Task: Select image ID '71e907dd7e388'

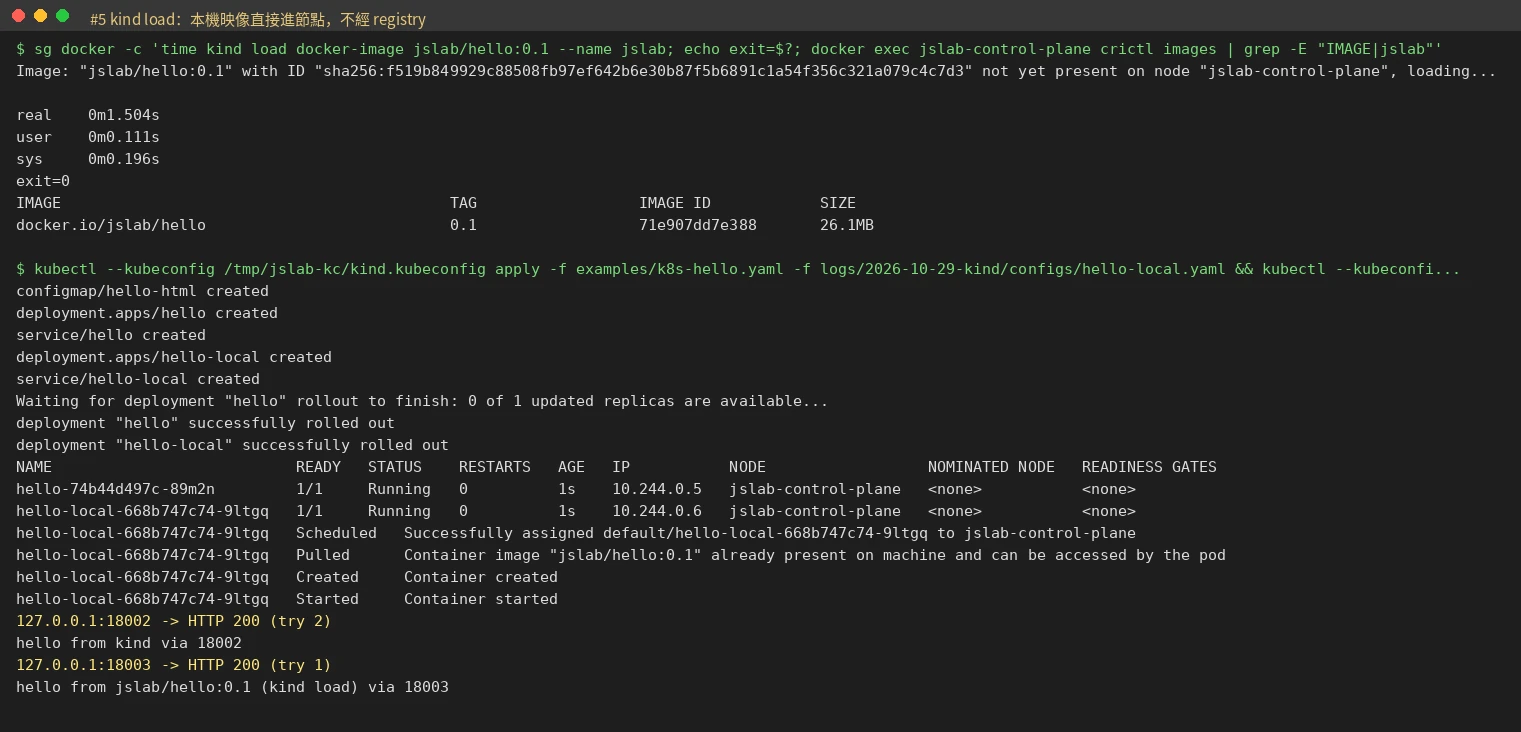Action: [x=698, y=225]
